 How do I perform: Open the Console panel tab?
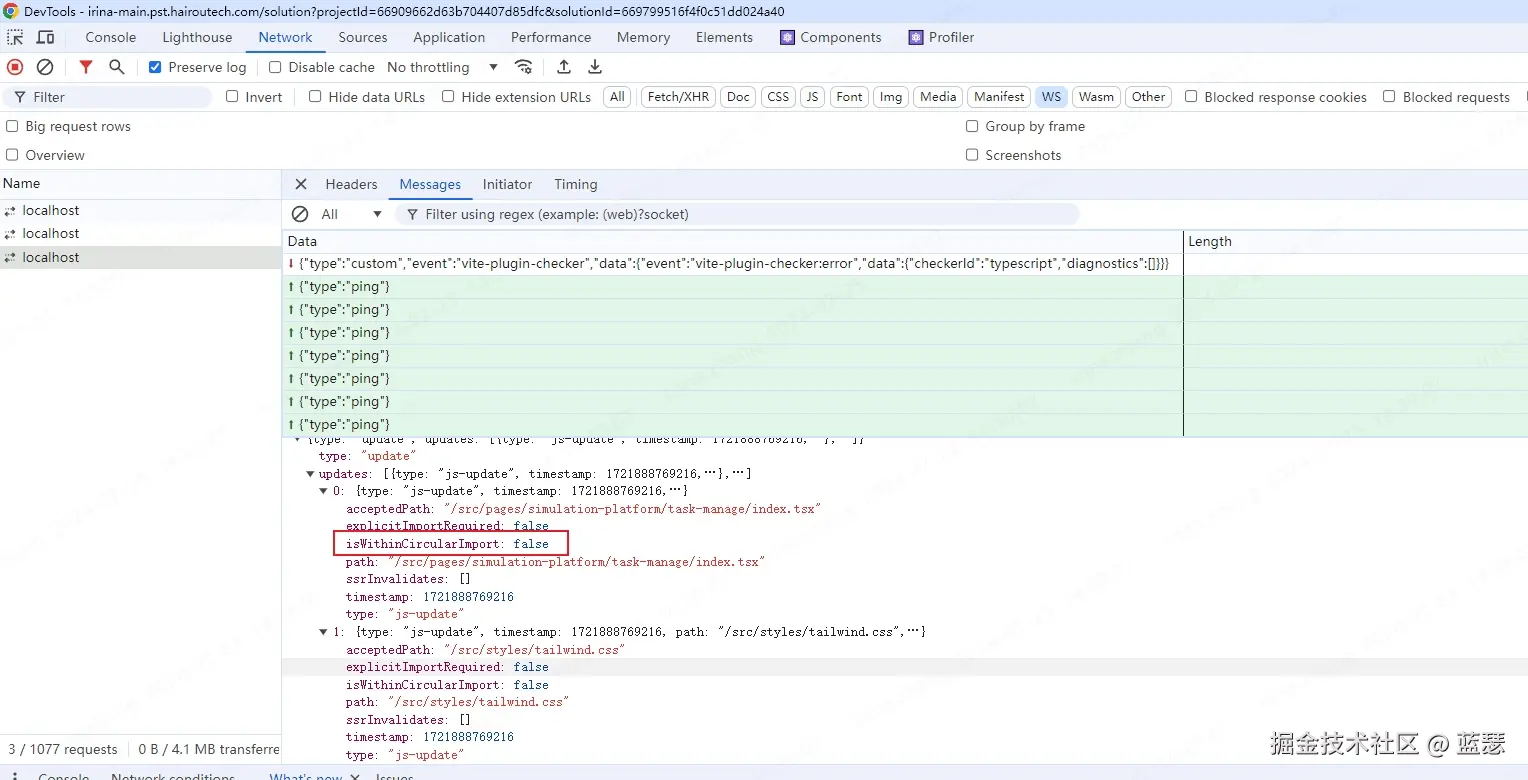[x=110, y=37]
